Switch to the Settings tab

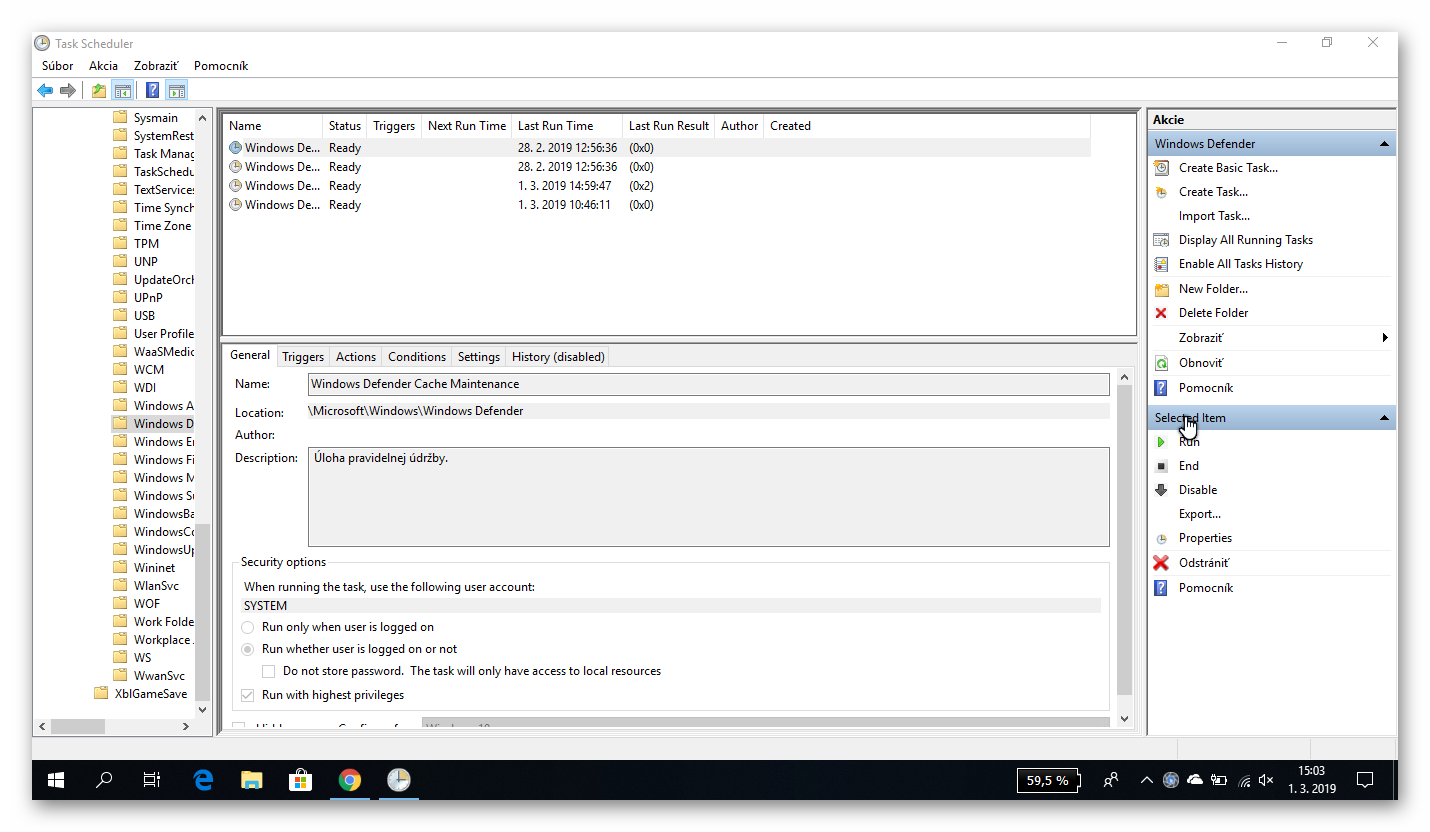click(x=479, y=357)
